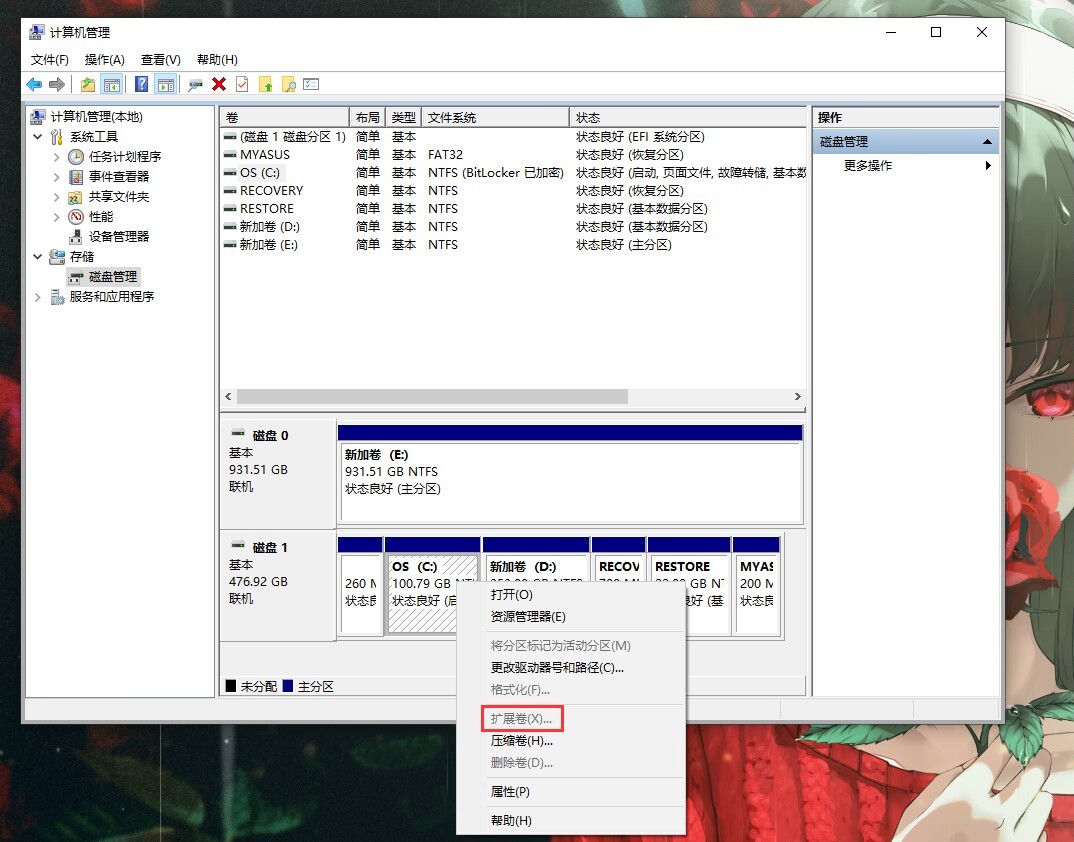Click the horizontal scrollbar right arrow
Viewport: 1074px width, 842px height.
point(798,397)
